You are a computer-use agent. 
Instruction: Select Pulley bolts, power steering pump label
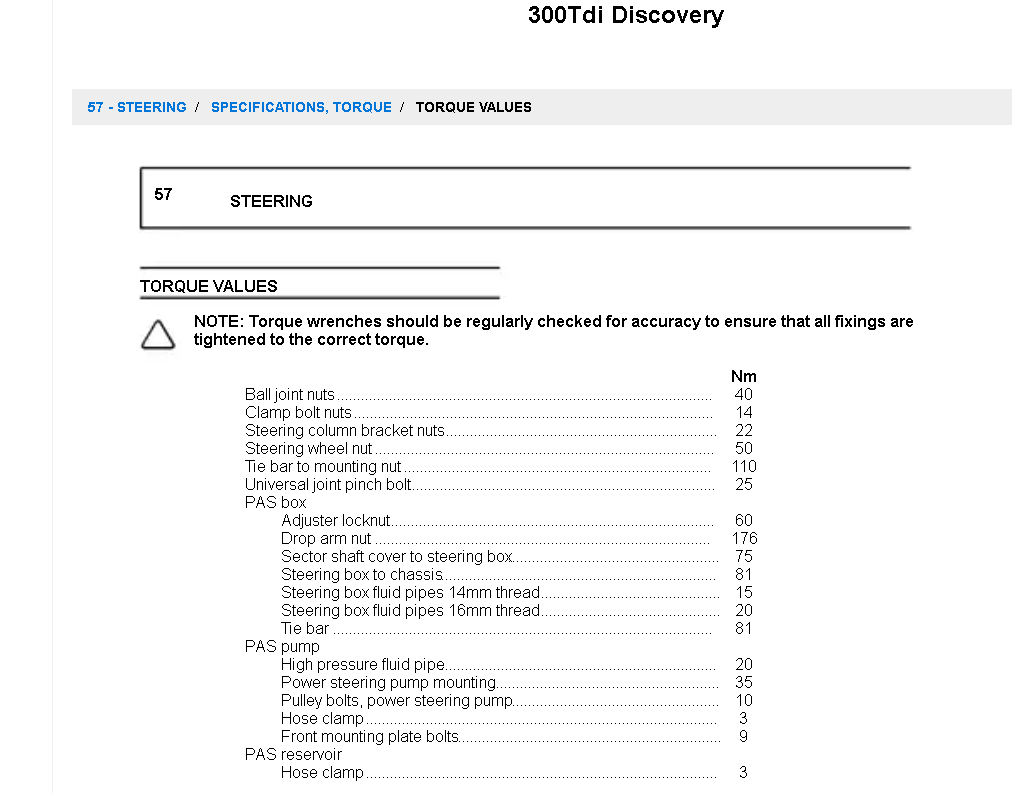point(397,701)
